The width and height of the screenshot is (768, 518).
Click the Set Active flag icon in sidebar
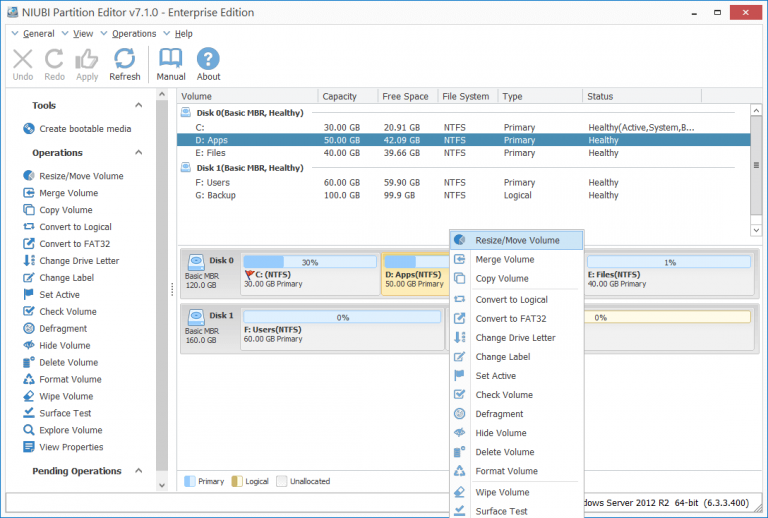(28, 294)
